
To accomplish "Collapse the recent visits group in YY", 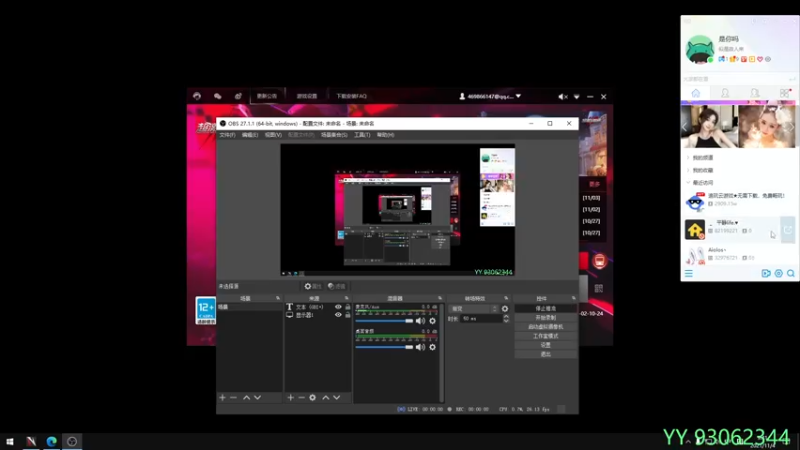I will (688, 182).
